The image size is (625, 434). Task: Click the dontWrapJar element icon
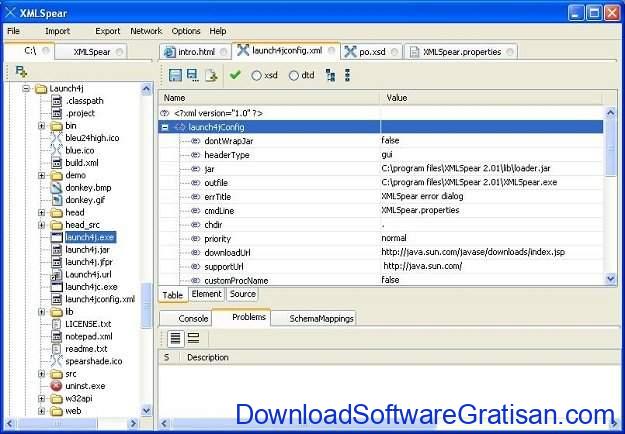pos(195,141)
